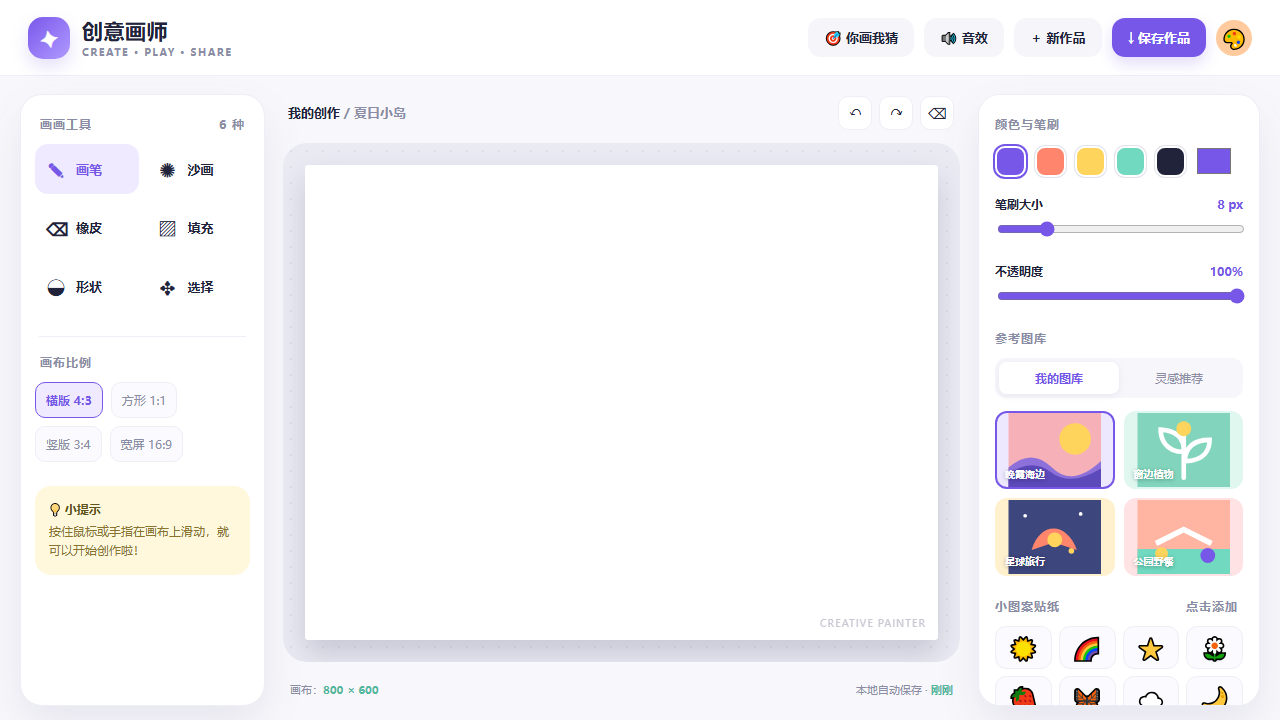This screenshot has height=720, width=1280.
Task: Open the palette avatar profile
Action: coord(1234,38)
